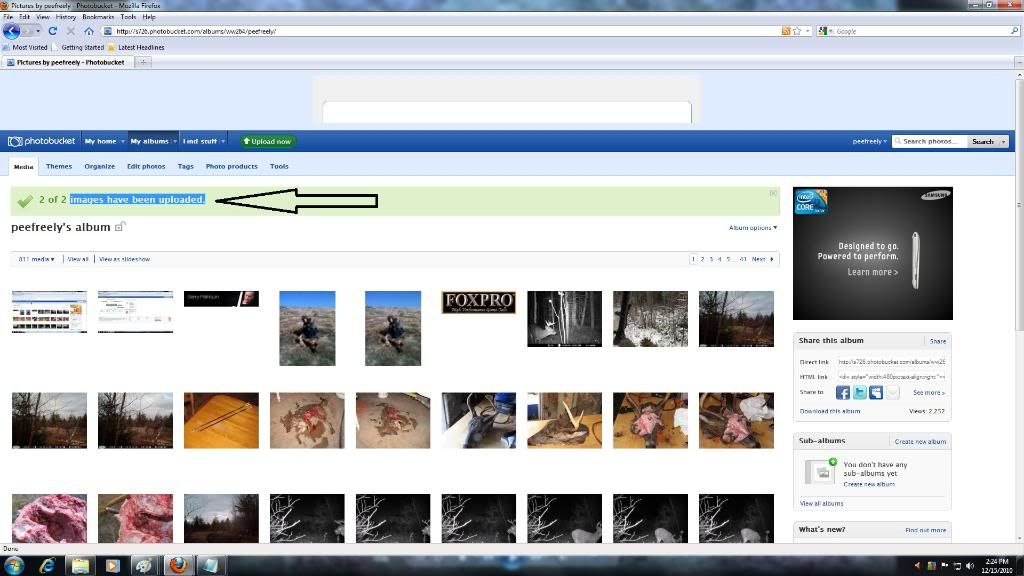Image resolution: width=1024 pixels, height=576 pixels.
Task: Expand the 811 media dropdown
Action: 38,258
